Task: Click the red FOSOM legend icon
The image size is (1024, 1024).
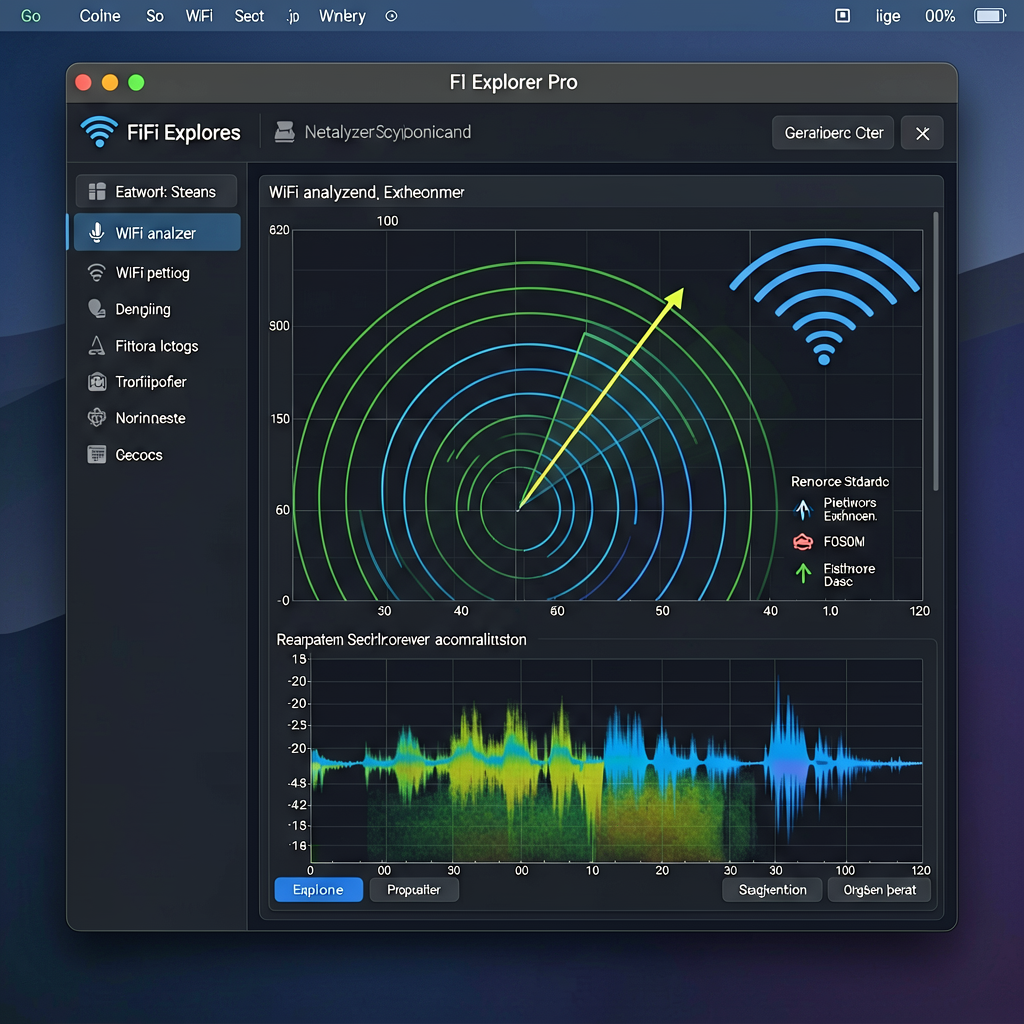Action: tap(803, 541)
